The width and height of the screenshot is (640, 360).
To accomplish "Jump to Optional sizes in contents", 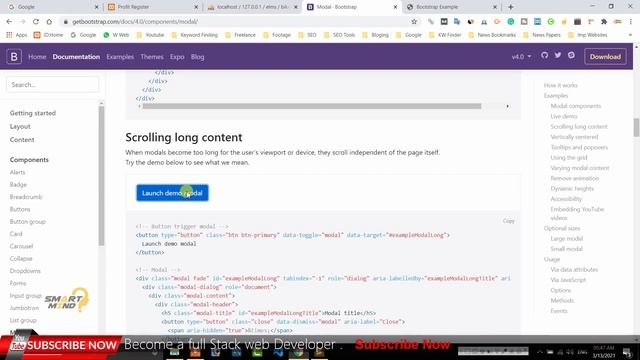I will 562,228.
